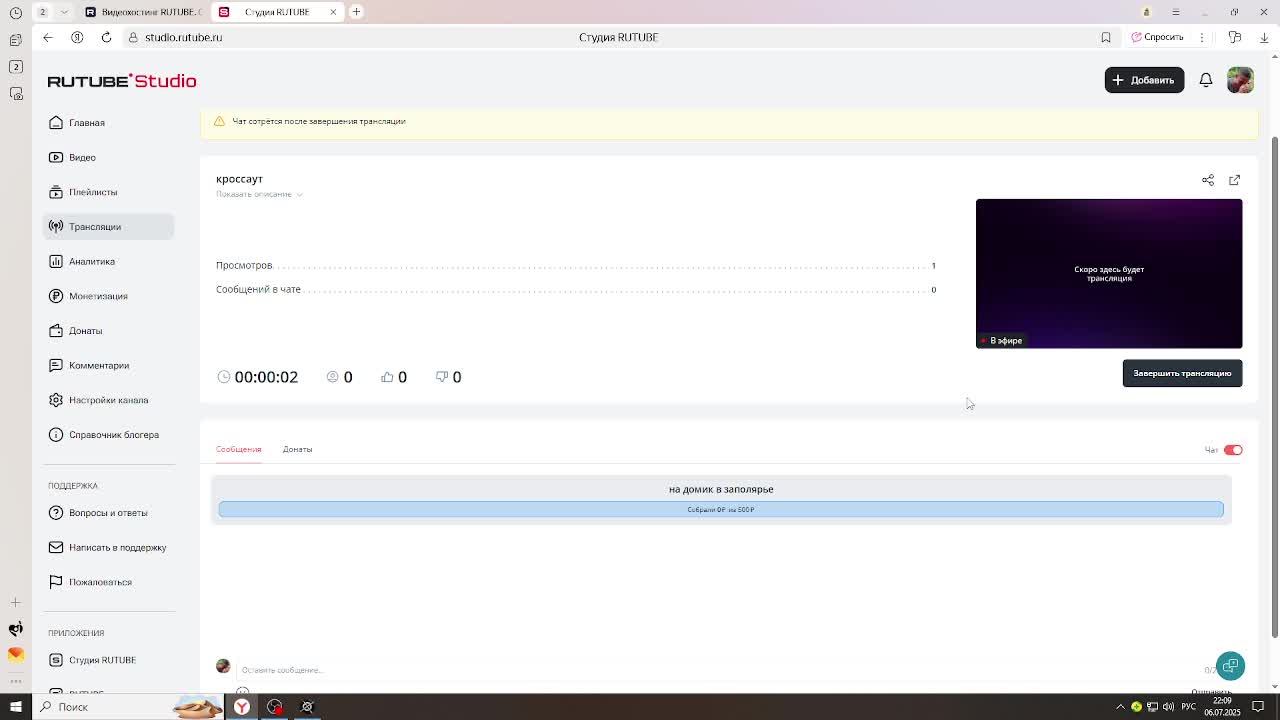Switch to the Видеохостинг RUTUBE tab
This screenshot has height=720, width=1280.
click(145, 12)
